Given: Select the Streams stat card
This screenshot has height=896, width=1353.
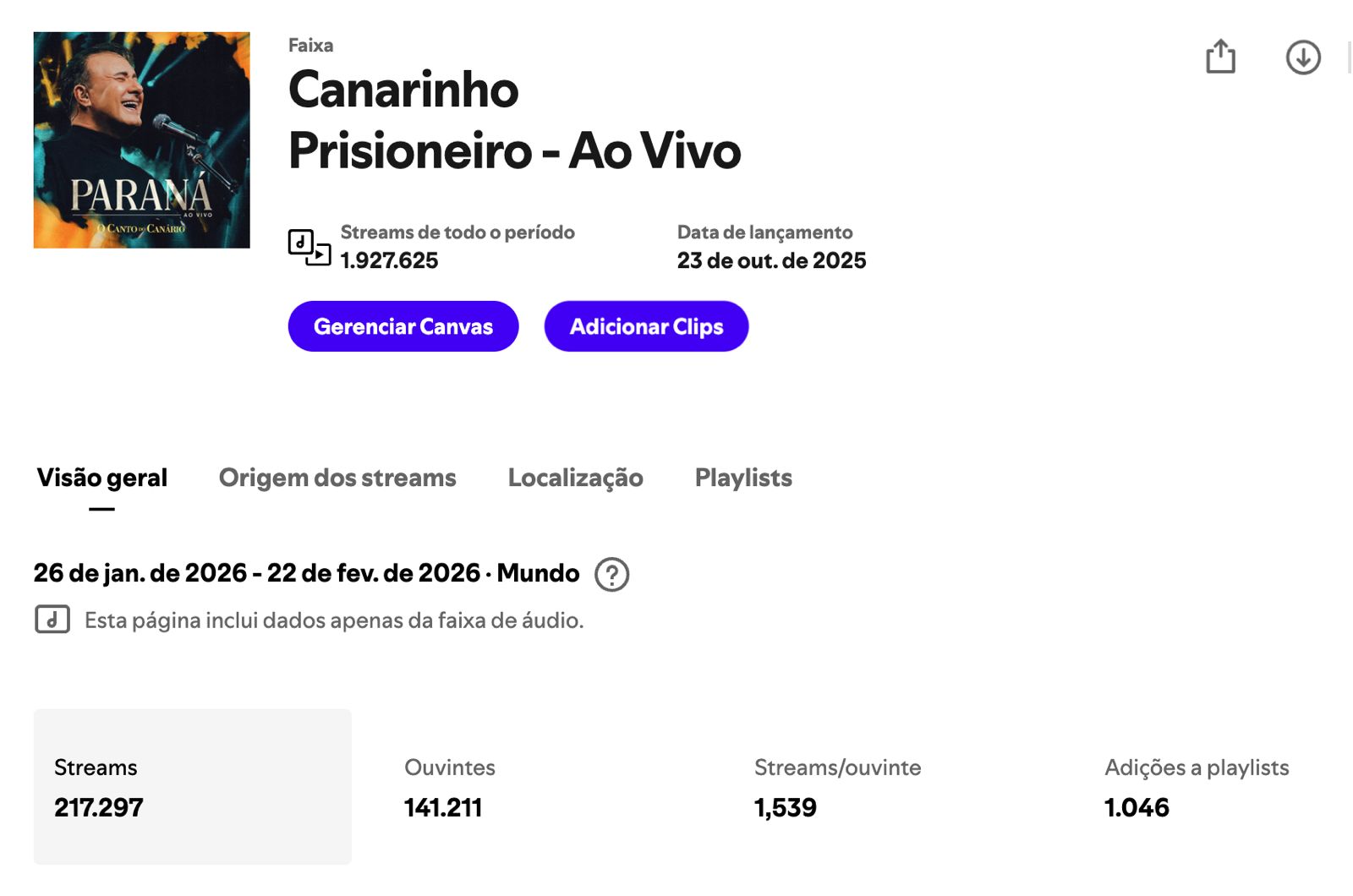Looking at the screenshot, I should 193,787.
